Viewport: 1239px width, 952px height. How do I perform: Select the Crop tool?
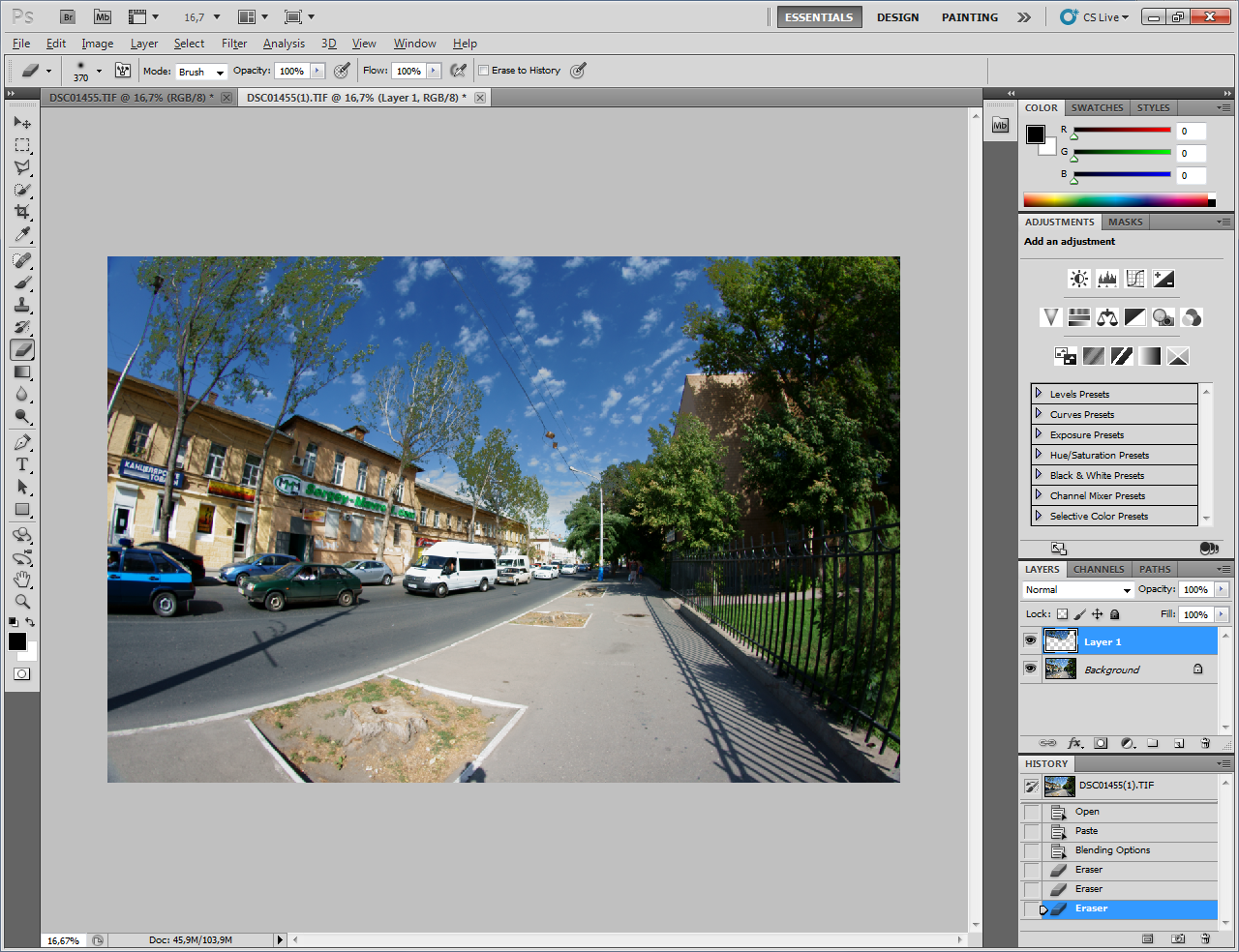(x=22, y=212)
